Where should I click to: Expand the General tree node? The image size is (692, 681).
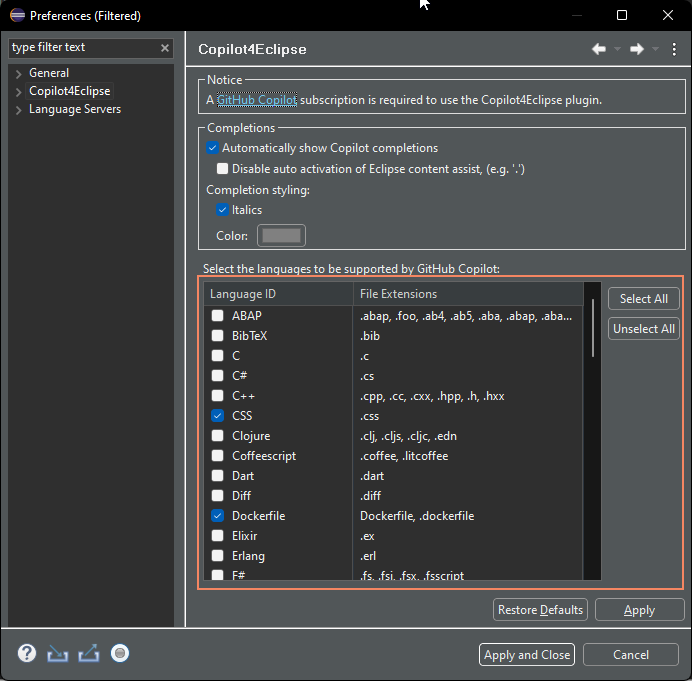click(x=19, y=74)
